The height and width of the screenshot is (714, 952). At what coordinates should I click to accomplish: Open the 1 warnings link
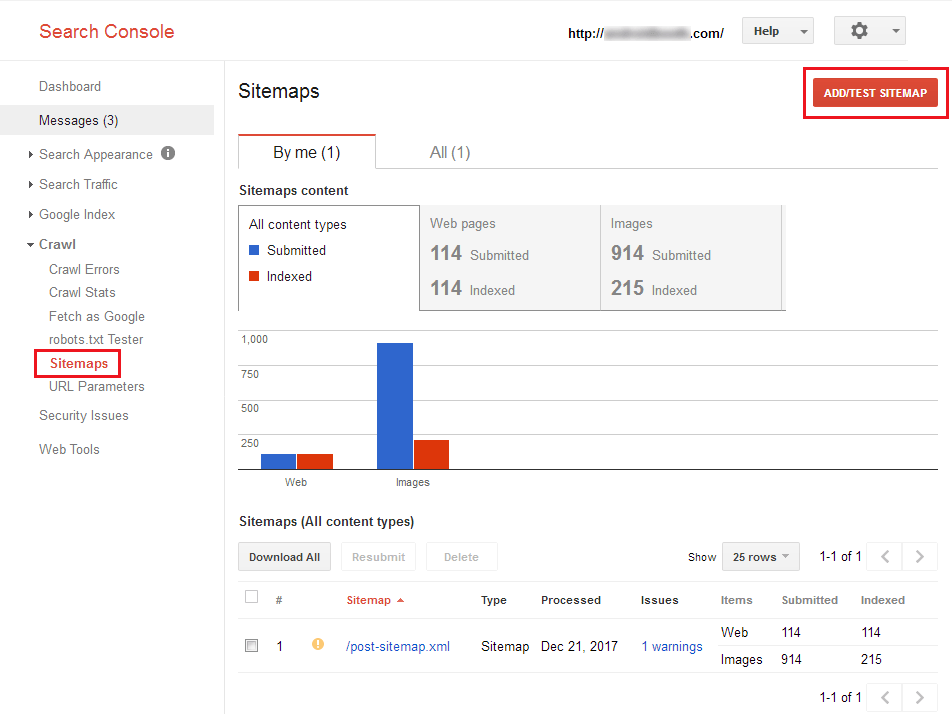[672, 646]
